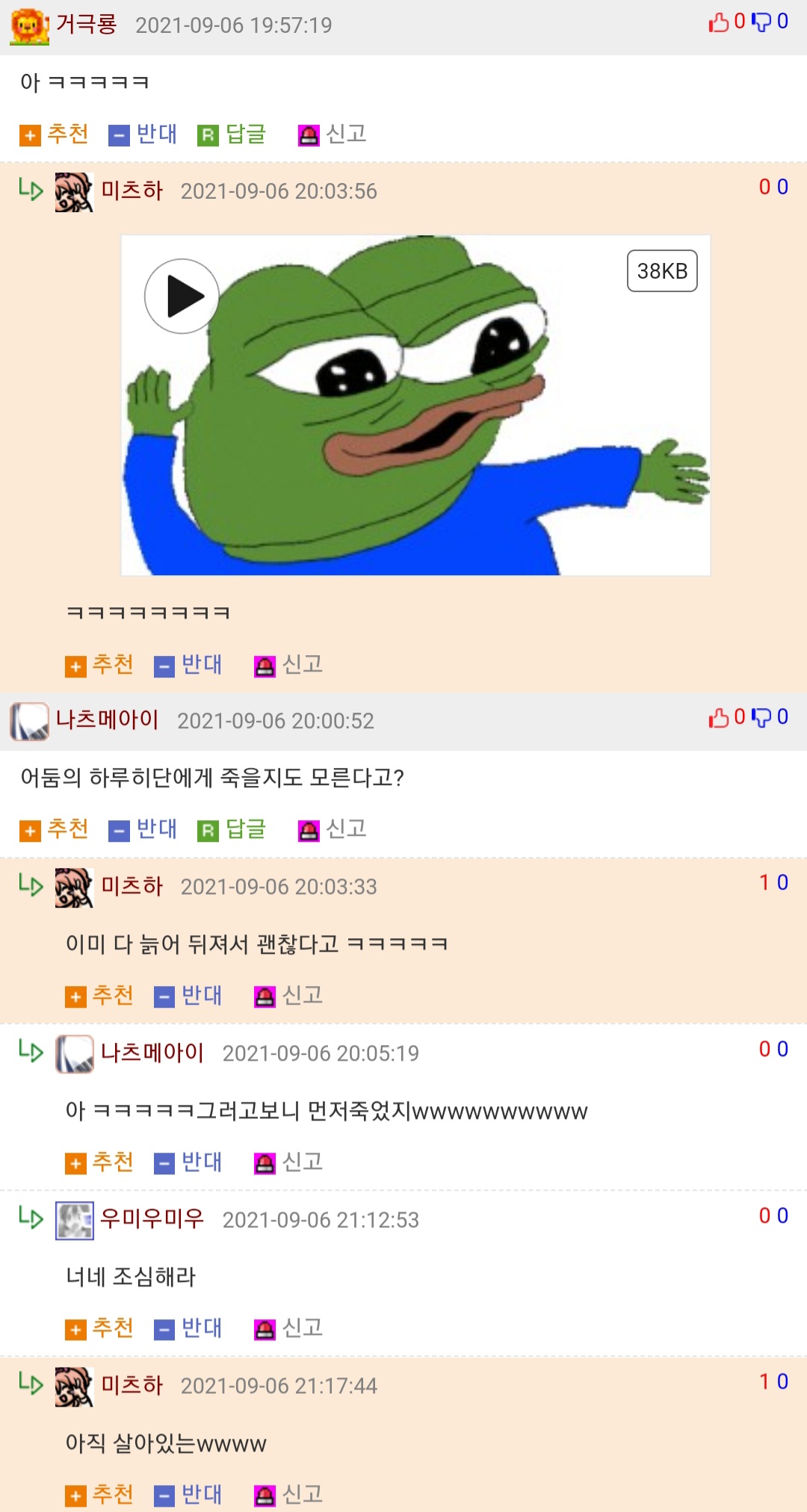Viewport: 807px width, 1512px height.
Task: Reply (답글) to 거극룡's comment
Action: click(x=232, y=134)
